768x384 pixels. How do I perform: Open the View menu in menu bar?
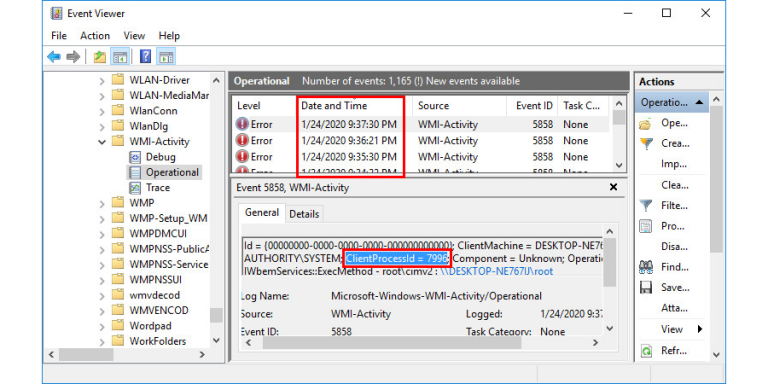point(134,36)
